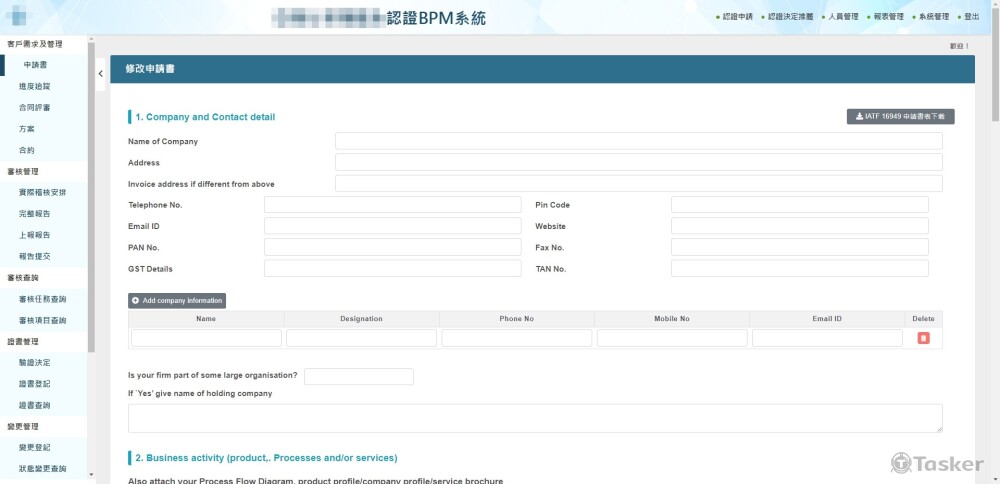Screen dimensions: 1000x484
Task: Click the IATF 16949 application form download button
Action: [x=900, y=117]
